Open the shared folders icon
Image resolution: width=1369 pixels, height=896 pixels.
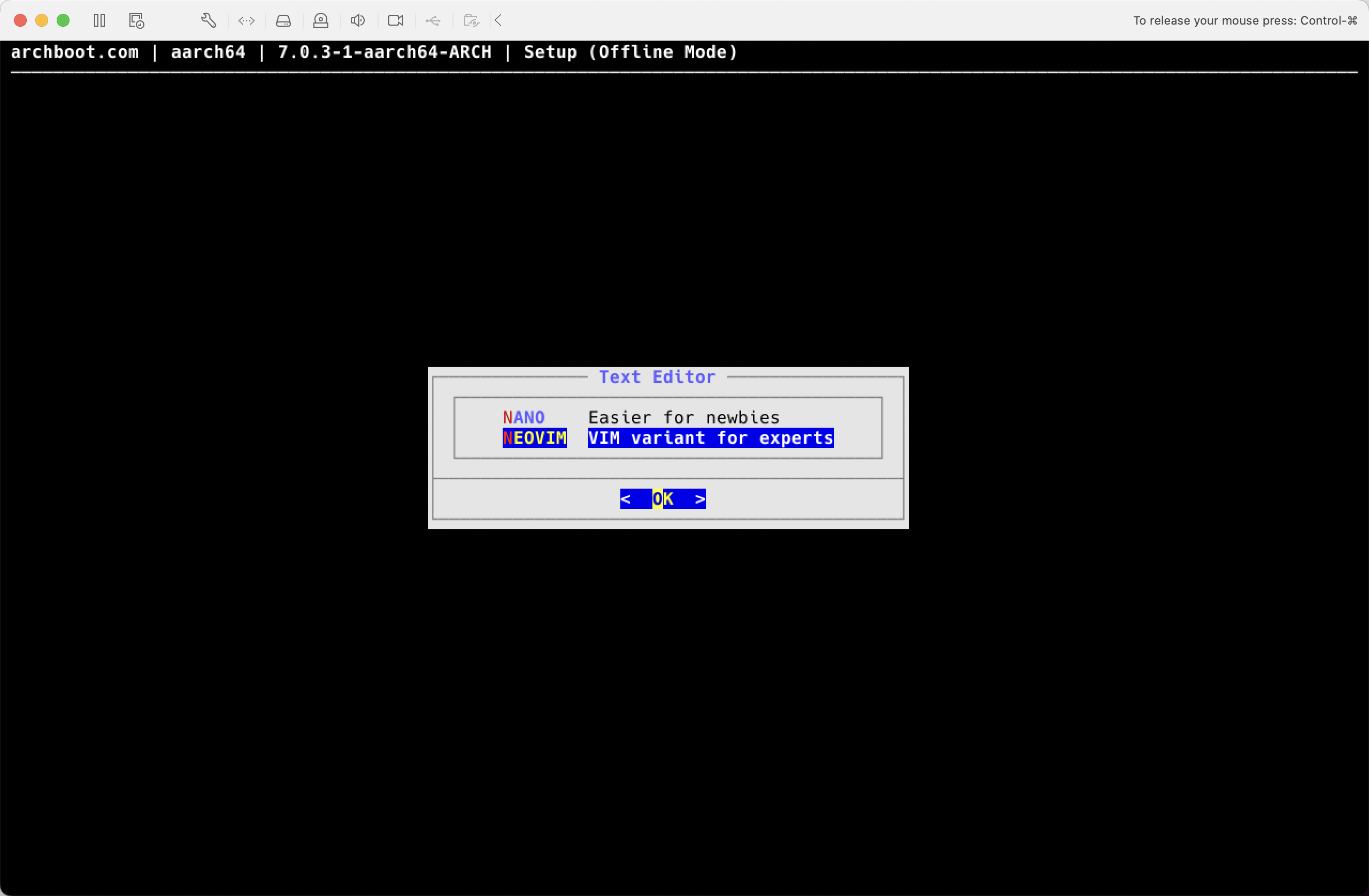[472, 21]
